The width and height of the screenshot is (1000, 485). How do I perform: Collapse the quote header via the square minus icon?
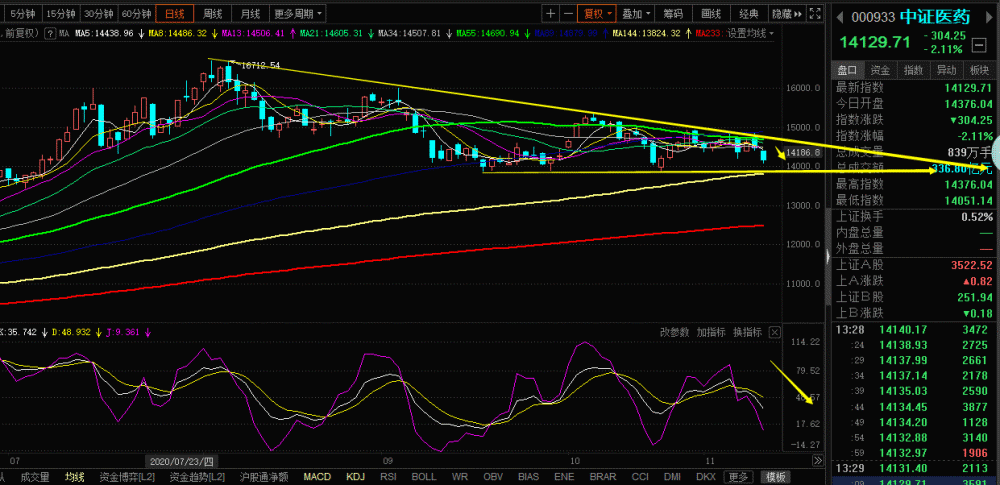point(978,45)
